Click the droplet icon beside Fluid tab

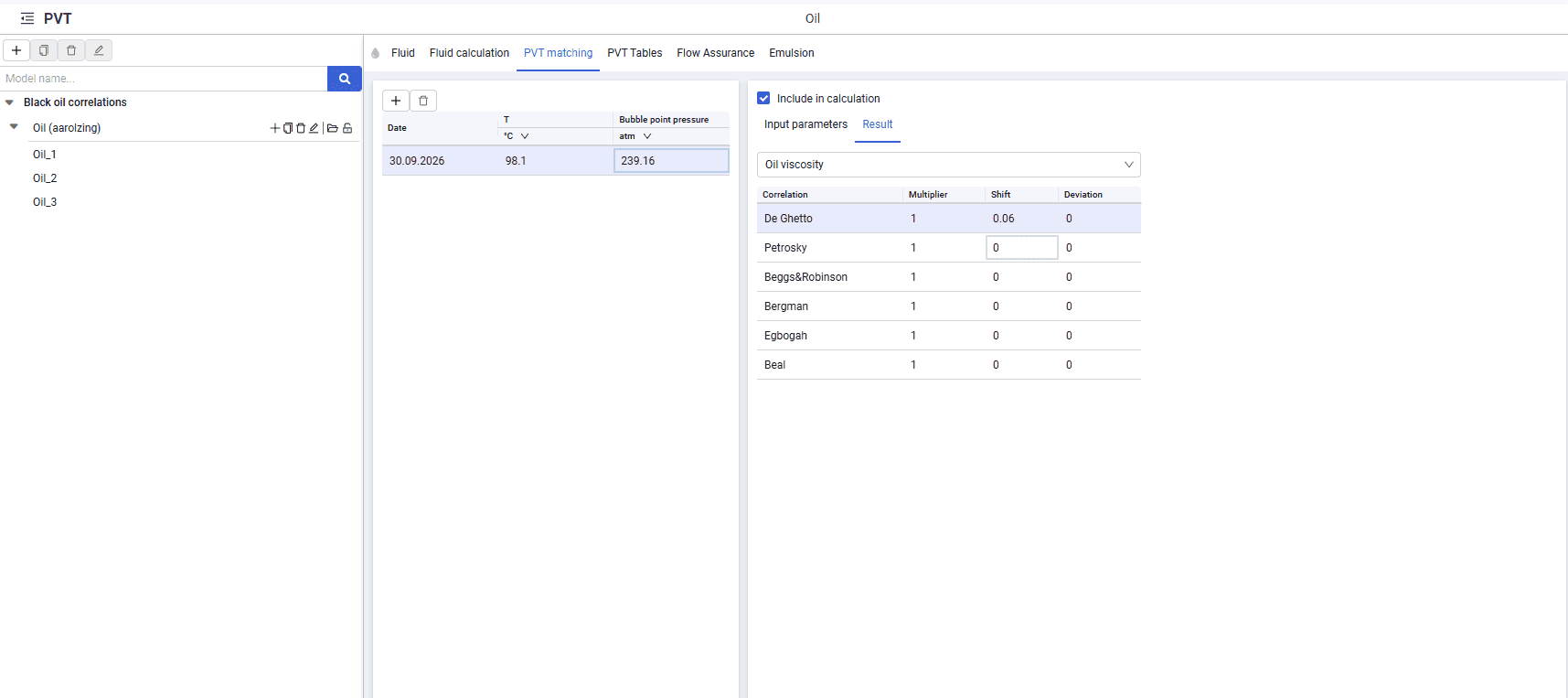pos(376,53)
